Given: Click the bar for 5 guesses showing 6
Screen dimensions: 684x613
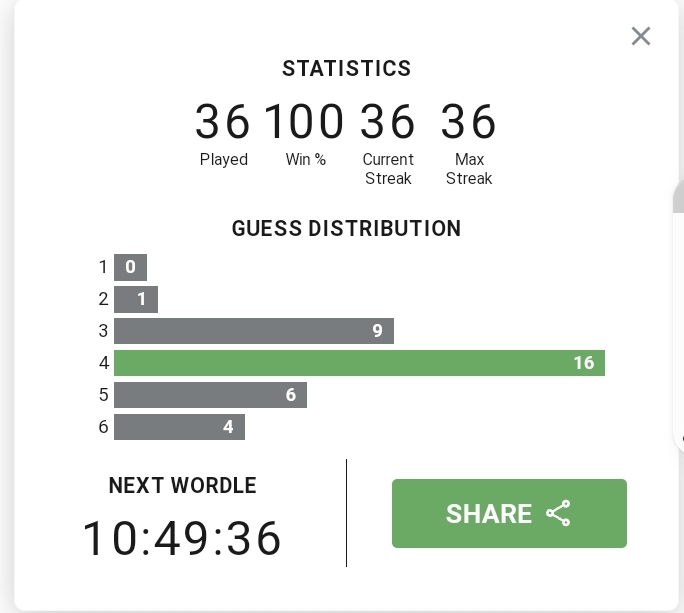Looking at the screenshot, I should [210, 395].
